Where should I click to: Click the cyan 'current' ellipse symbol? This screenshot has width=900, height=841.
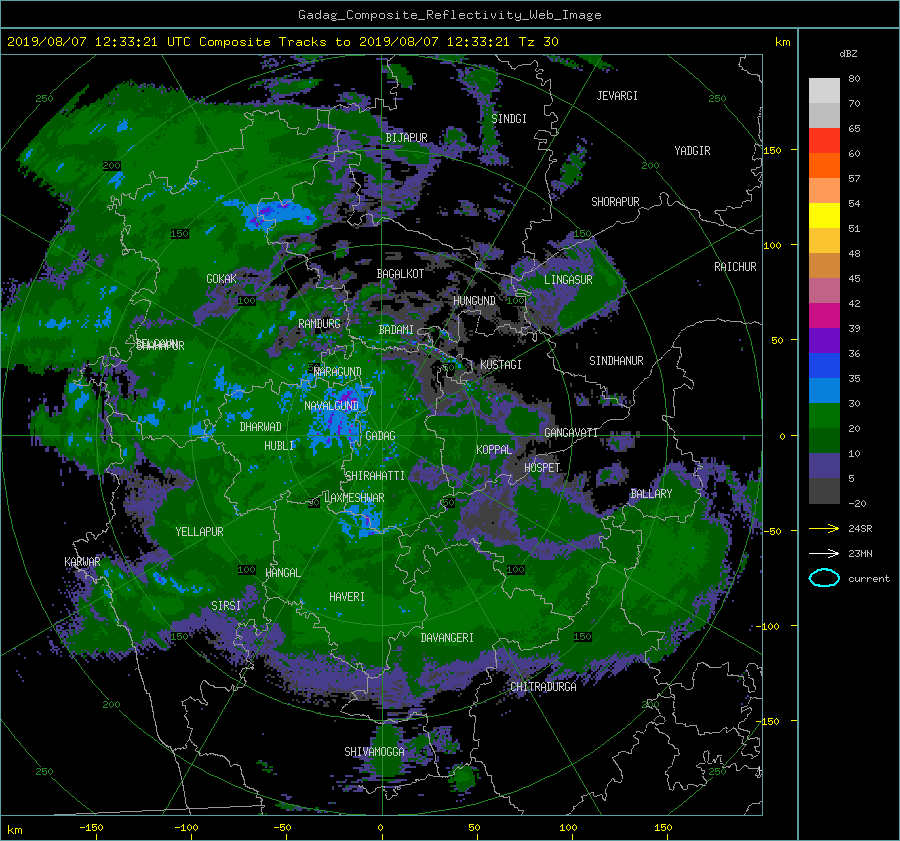[824, 578]
